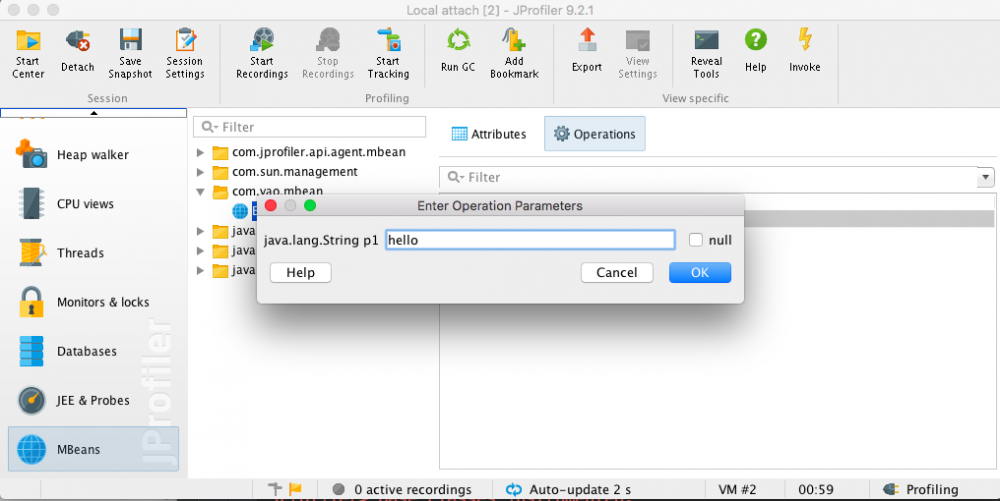Viewport: 1000px width, 501px height.
Task: Open the CPU views section
Action: (x=93, y=204)
